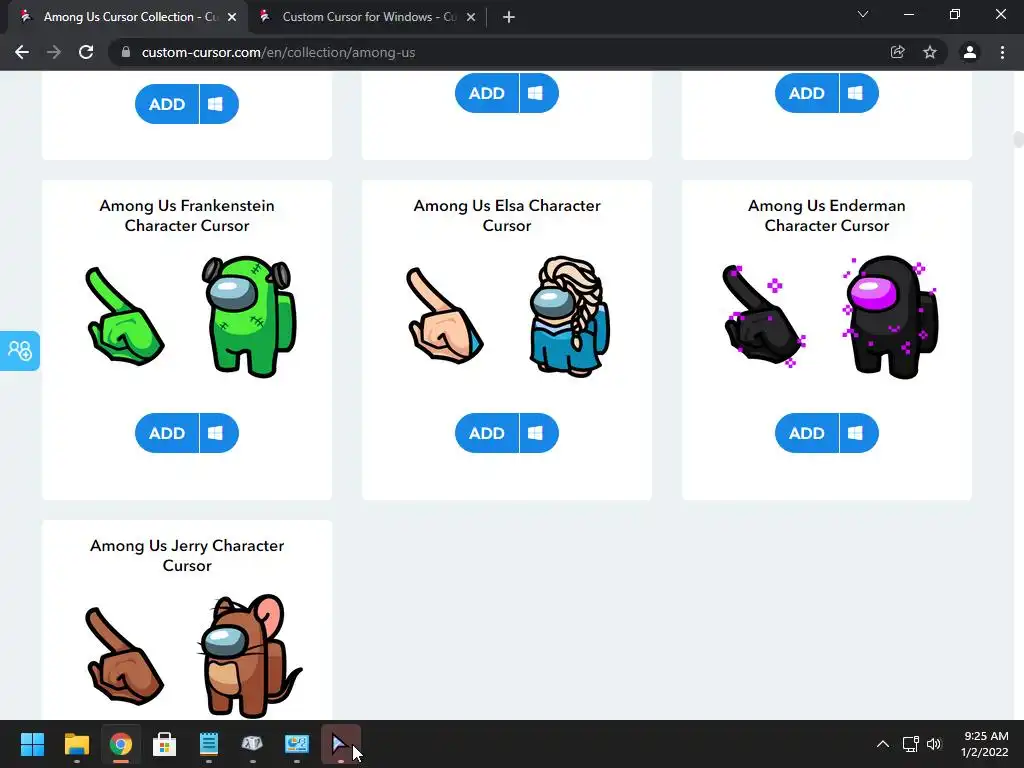Click the Frankenstein green pointer hand image
The image size is (1024, 768).
tap(125, 317)
